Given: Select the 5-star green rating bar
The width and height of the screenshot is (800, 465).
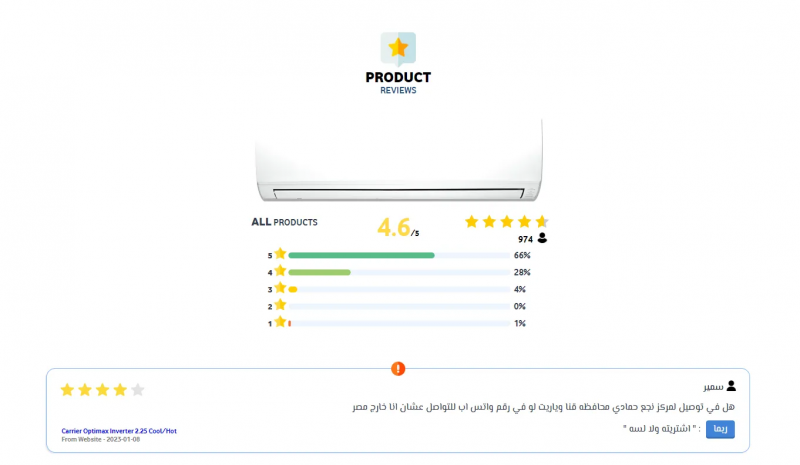Looking at the screenshot, I should [x=361, y=255].
